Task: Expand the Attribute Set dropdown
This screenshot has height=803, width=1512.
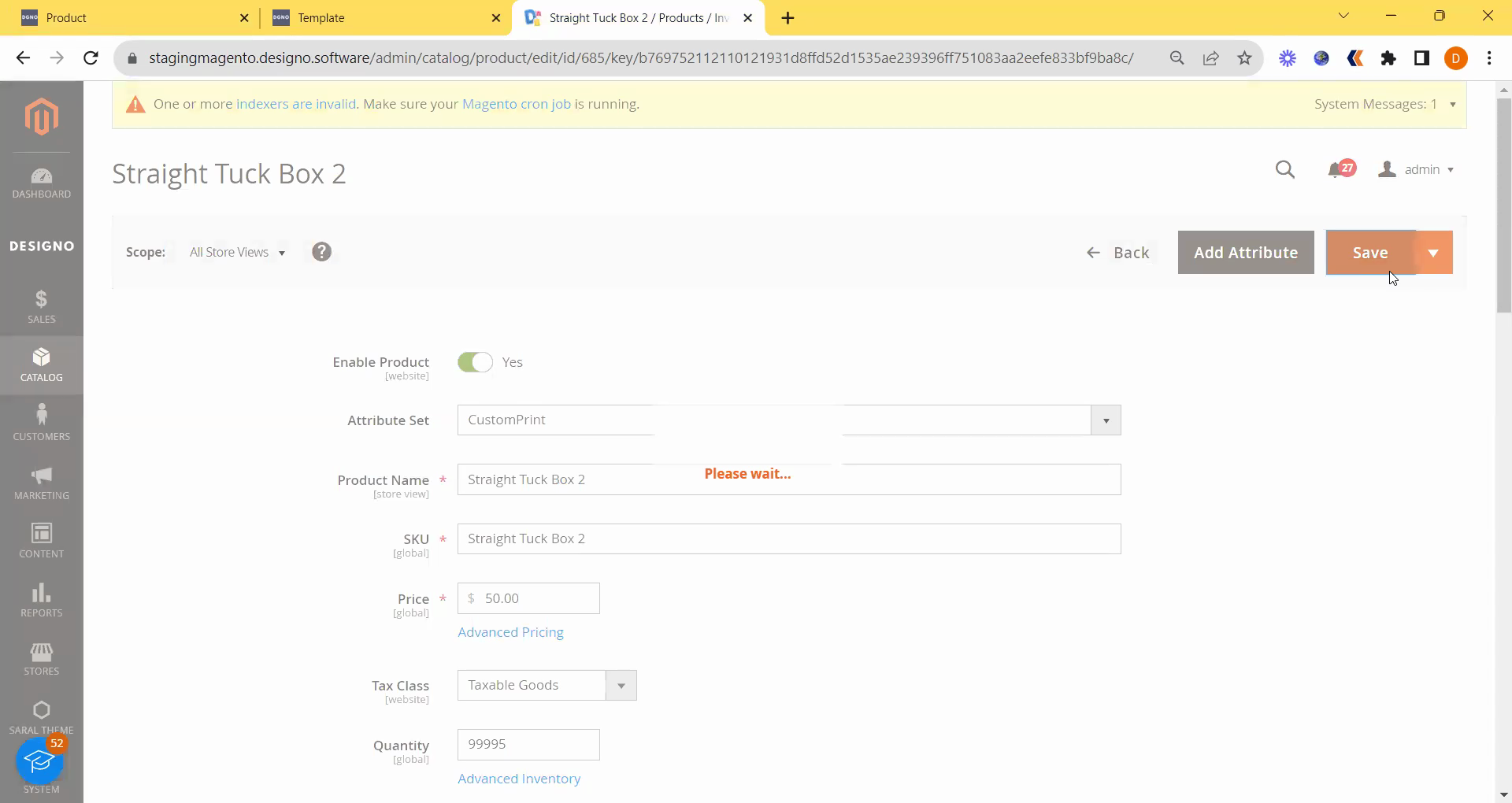Action: coord(1105,420)
